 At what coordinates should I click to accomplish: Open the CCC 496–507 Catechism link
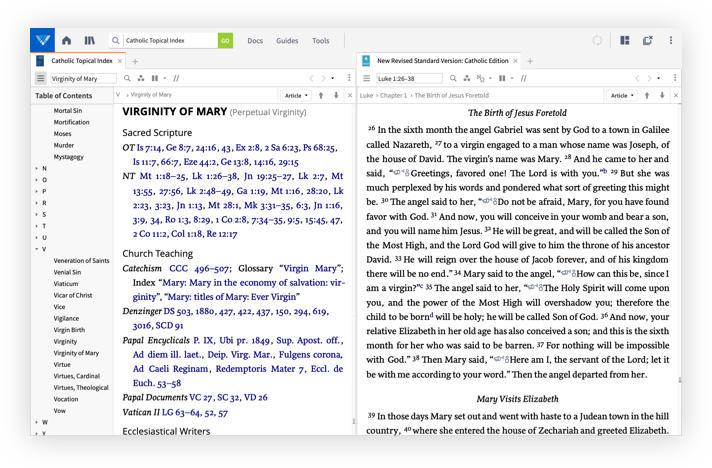click(198, 269)
